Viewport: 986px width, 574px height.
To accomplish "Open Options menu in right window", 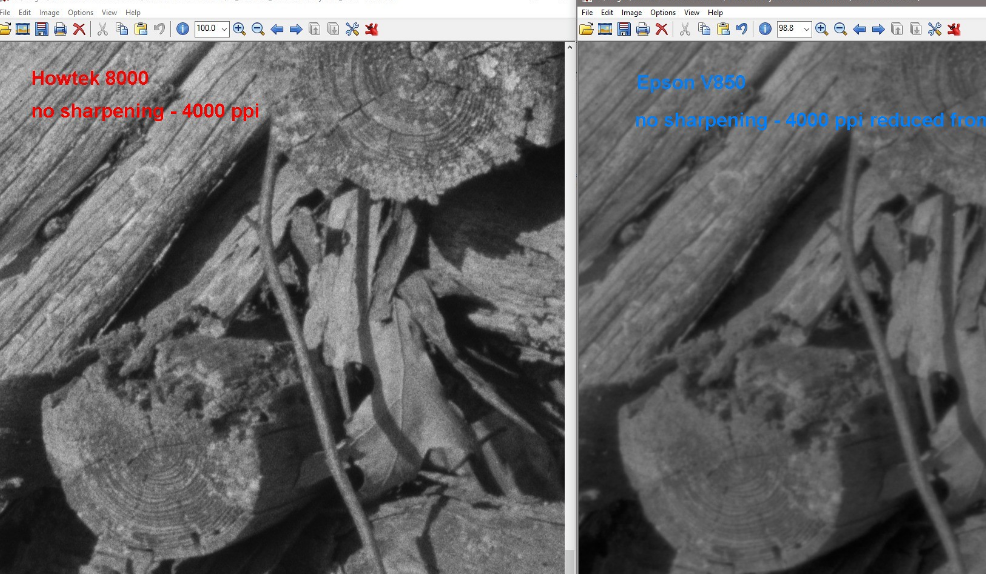I will [x=662, y=12].
